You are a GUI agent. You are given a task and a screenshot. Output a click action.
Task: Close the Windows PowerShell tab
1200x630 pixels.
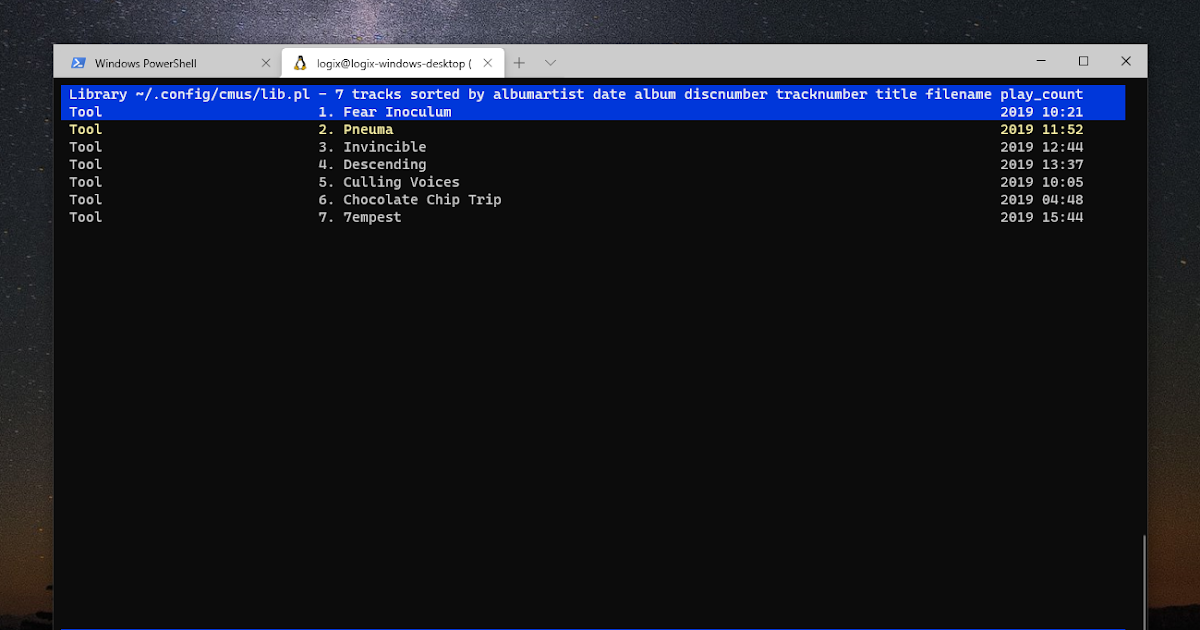265,62
